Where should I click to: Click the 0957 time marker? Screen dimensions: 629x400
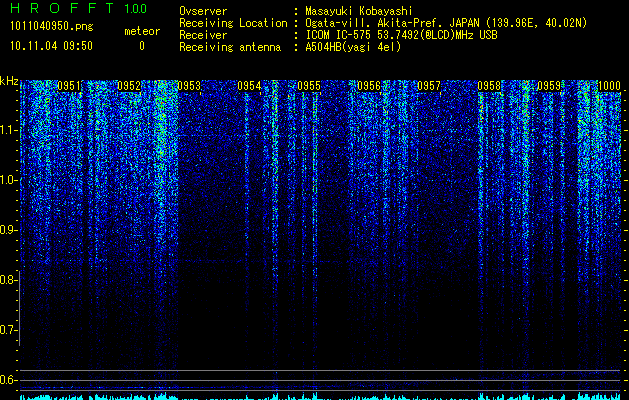[429, 86]
